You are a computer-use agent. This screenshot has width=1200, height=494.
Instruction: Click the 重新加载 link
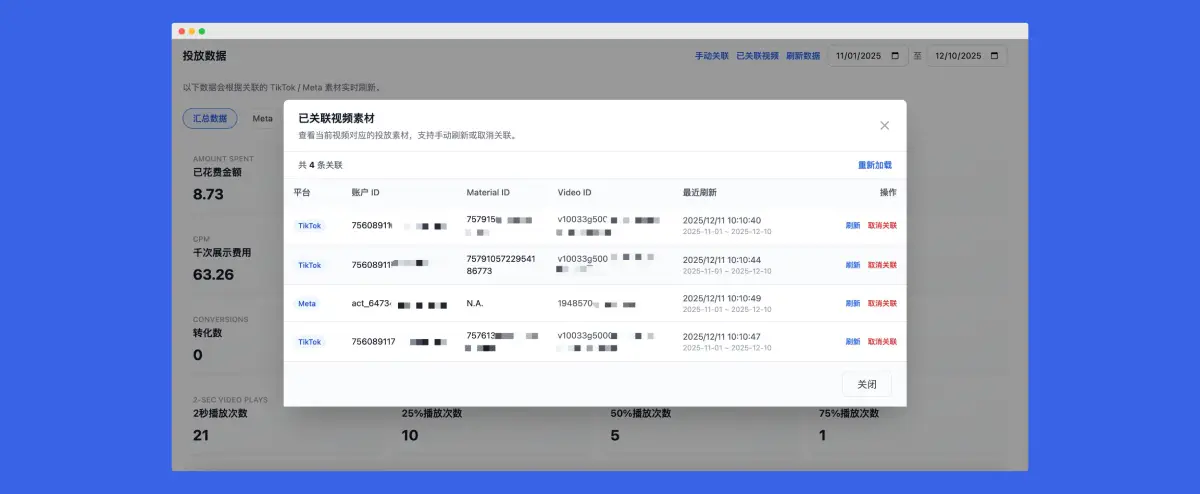[x=874, y=165]
